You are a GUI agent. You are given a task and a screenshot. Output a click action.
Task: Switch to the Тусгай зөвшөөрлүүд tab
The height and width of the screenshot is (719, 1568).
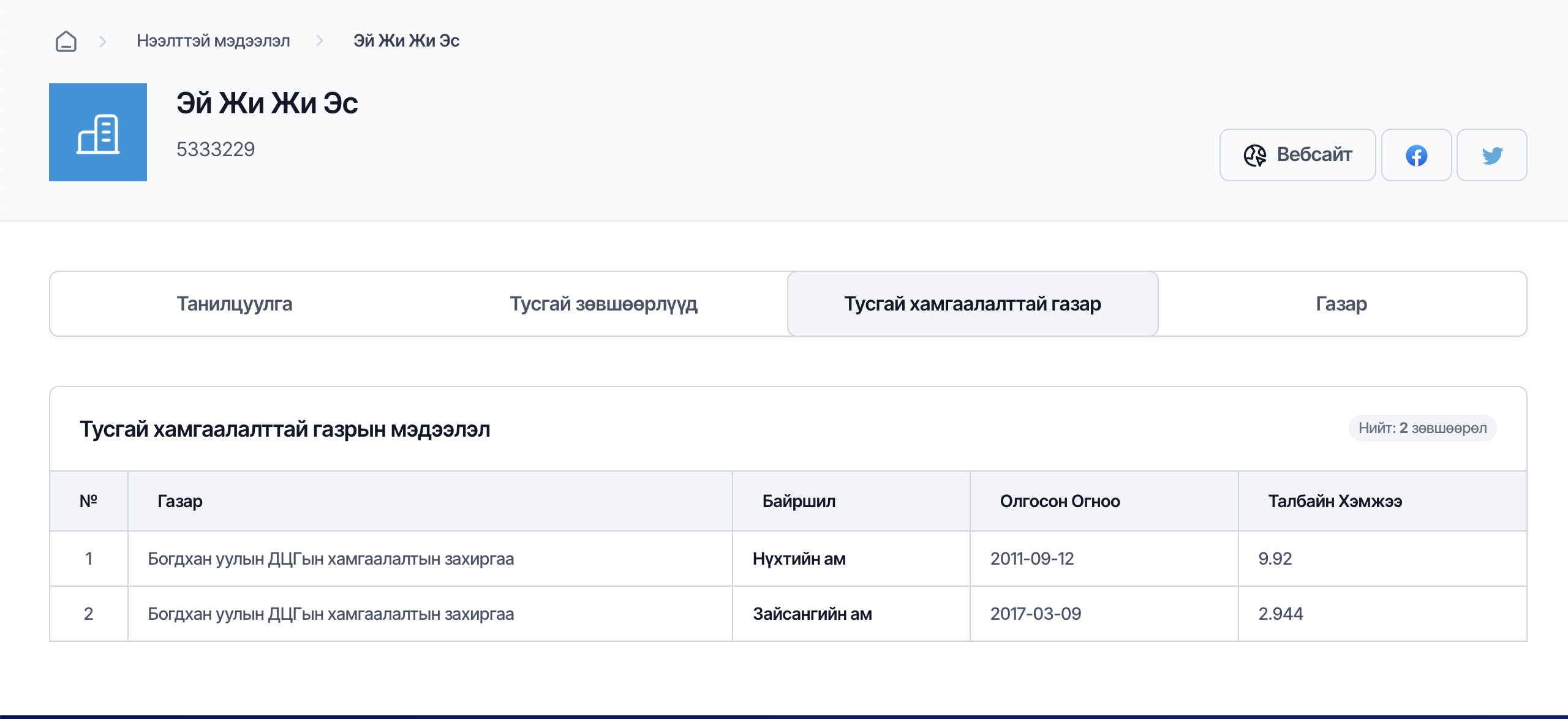[x=603, y=304]
